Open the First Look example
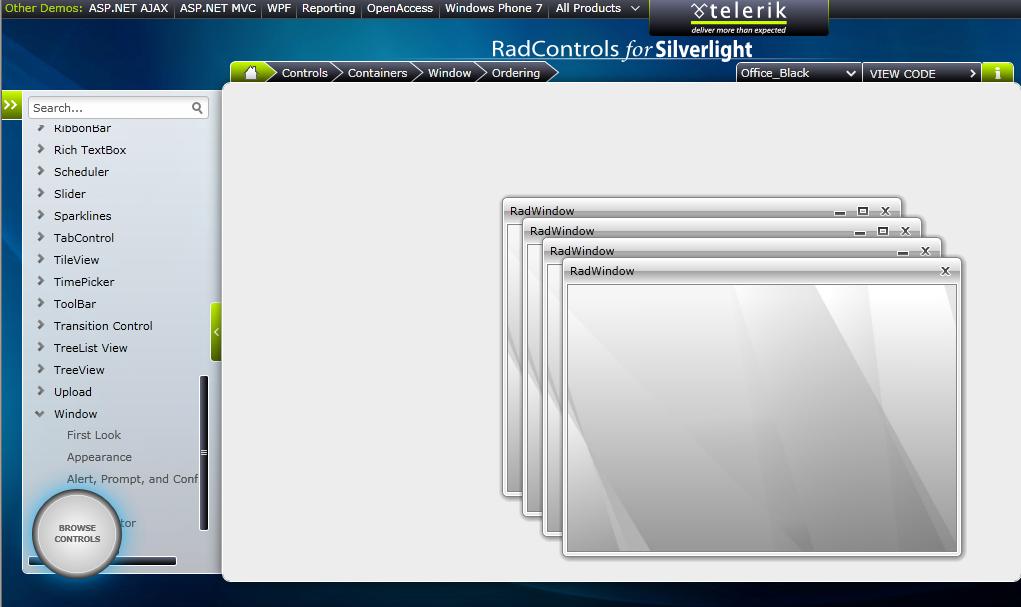Viewport: 1021px width, 607px height. [94, 435]
